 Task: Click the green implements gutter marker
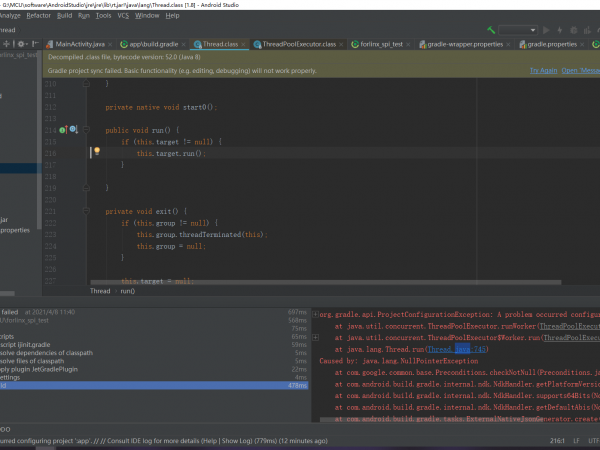tap(62, 130)
